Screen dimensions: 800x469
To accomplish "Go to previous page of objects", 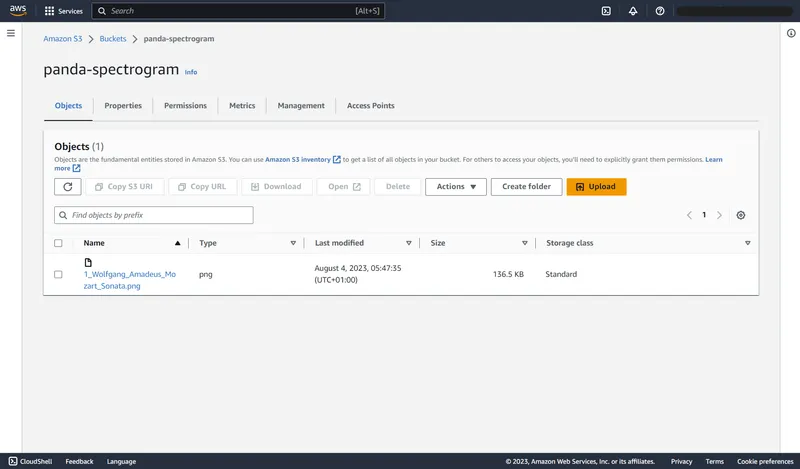I will pyautogui.click(x=689, y=215).
